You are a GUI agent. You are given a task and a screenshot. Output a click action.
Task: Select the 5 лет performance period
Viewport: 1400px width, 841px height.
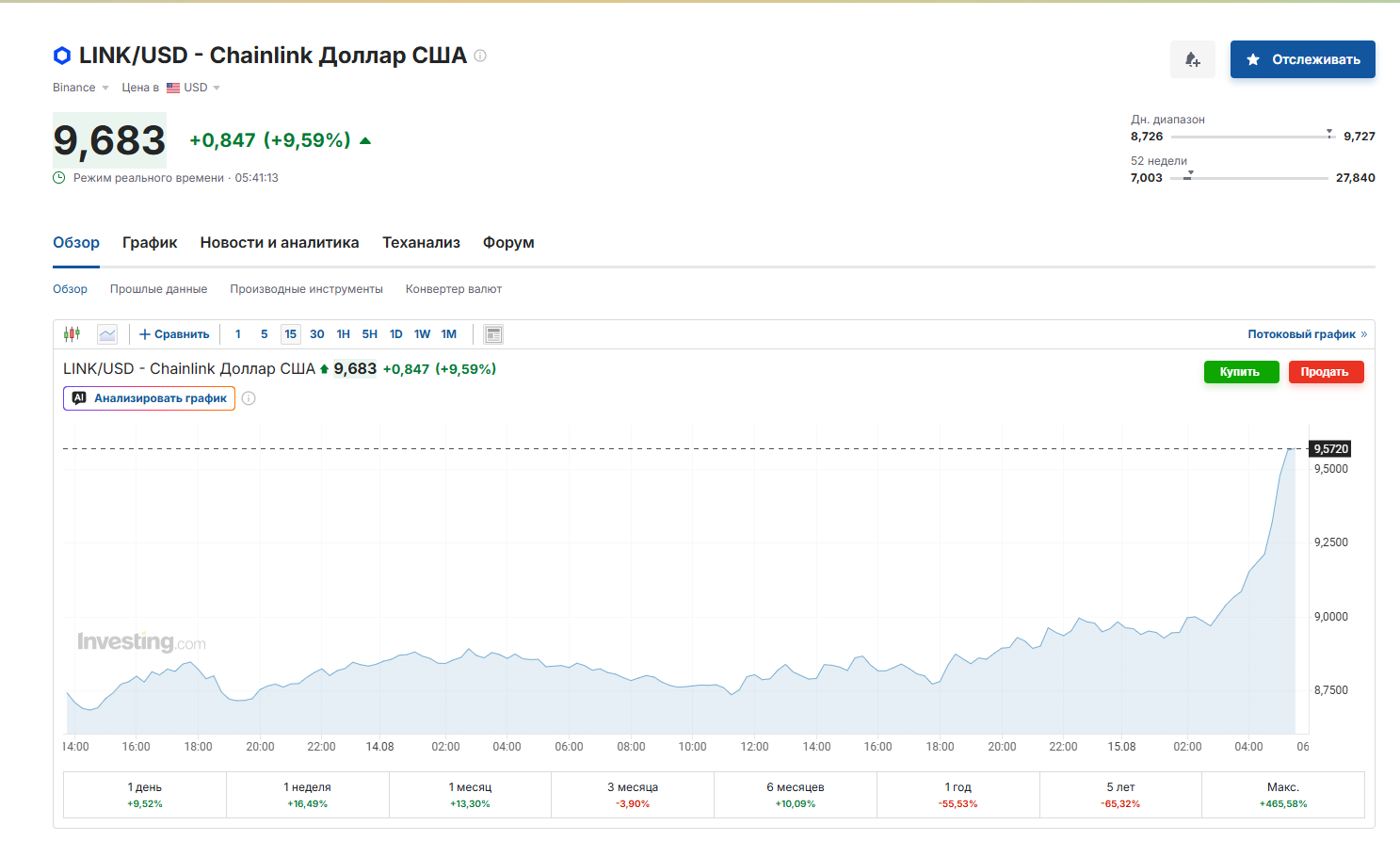pyautogui.click(x=1120, y=795)
